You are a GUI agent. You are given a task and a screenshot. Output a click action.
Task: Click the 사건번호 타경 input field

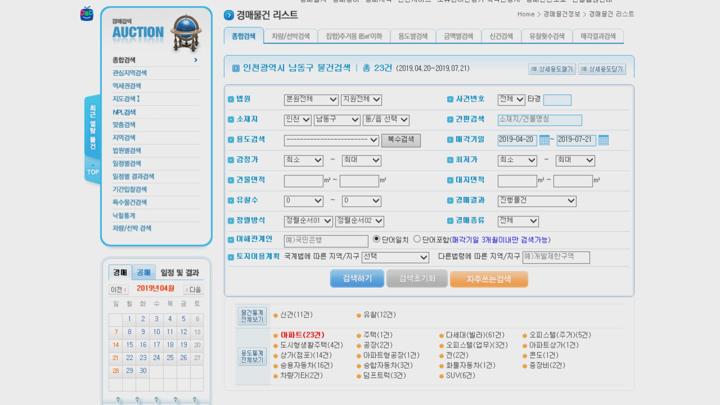coord(557,100)
